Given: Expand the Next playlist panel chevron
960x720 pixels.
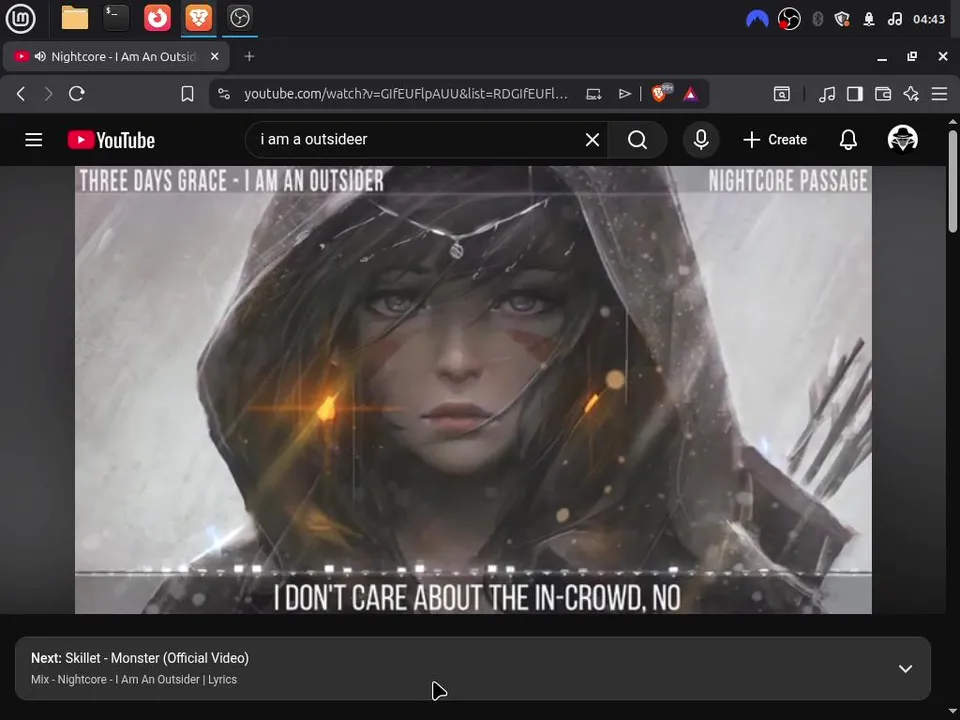Looking at the screenshot, I should [x=905, y=669].
